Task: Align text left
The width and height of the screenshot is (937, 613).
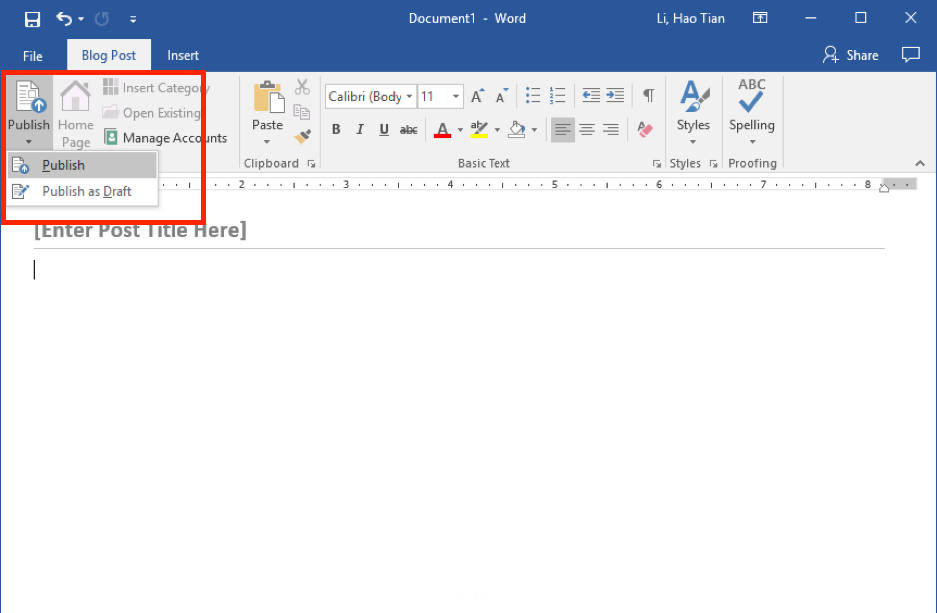Action: pyautogui.click(x=562, y=129)
